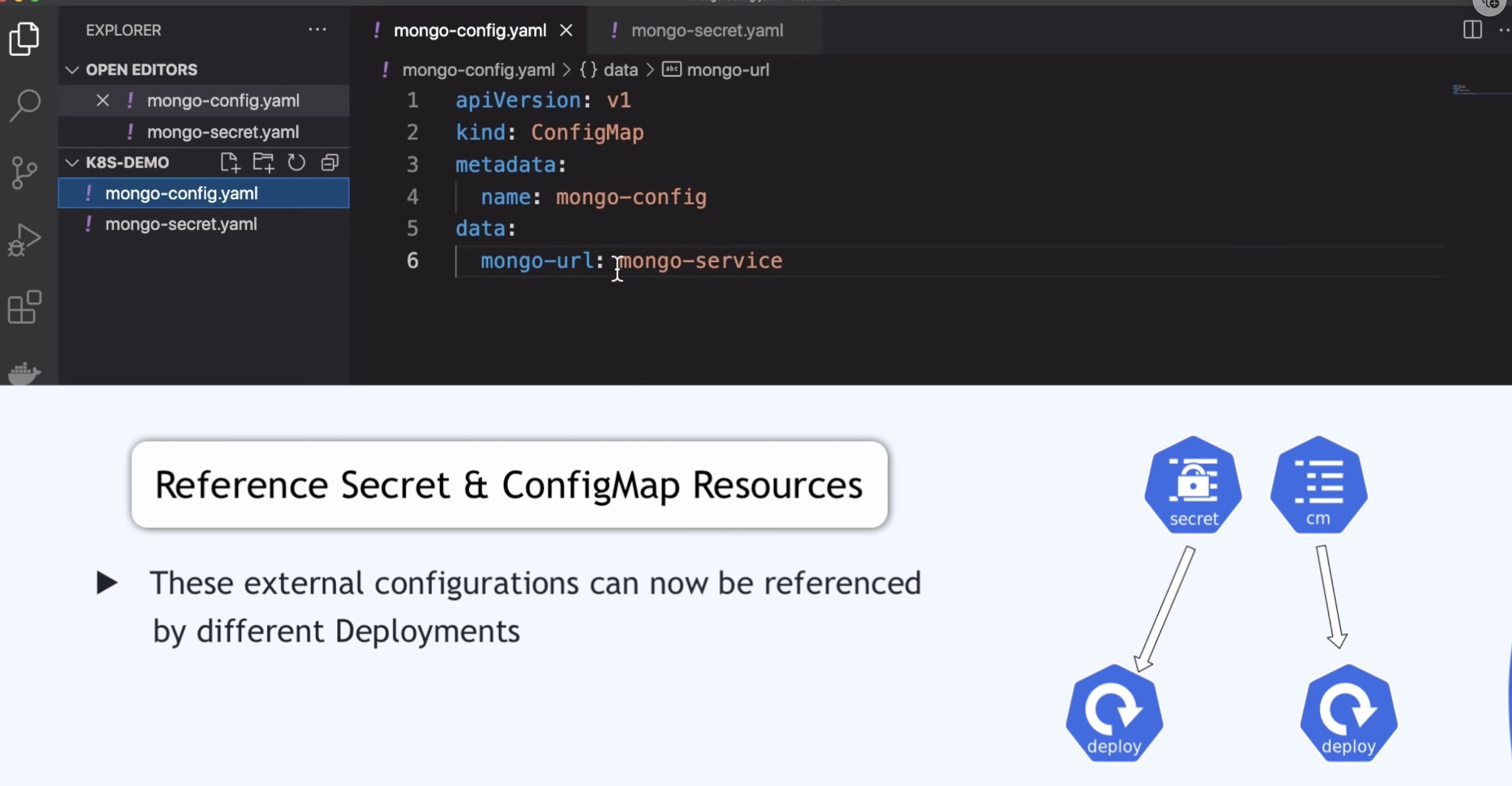Viewport: 1512px width, 786px height.
Task: Click the deploy hexagon under the secret
Action: (1114, 713)
